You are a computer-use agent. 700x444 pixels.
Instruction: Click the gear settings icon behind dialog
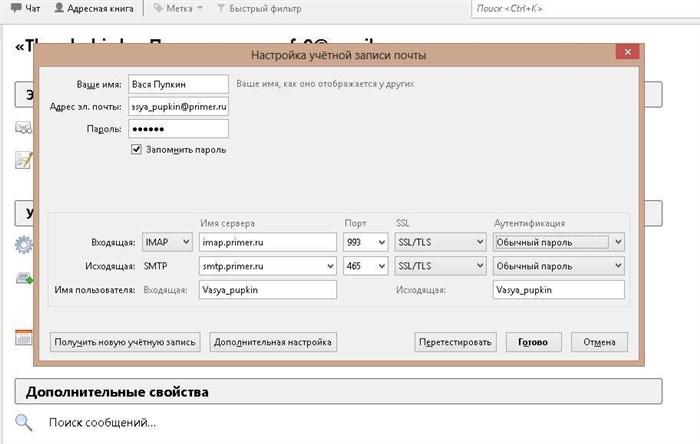24,245
